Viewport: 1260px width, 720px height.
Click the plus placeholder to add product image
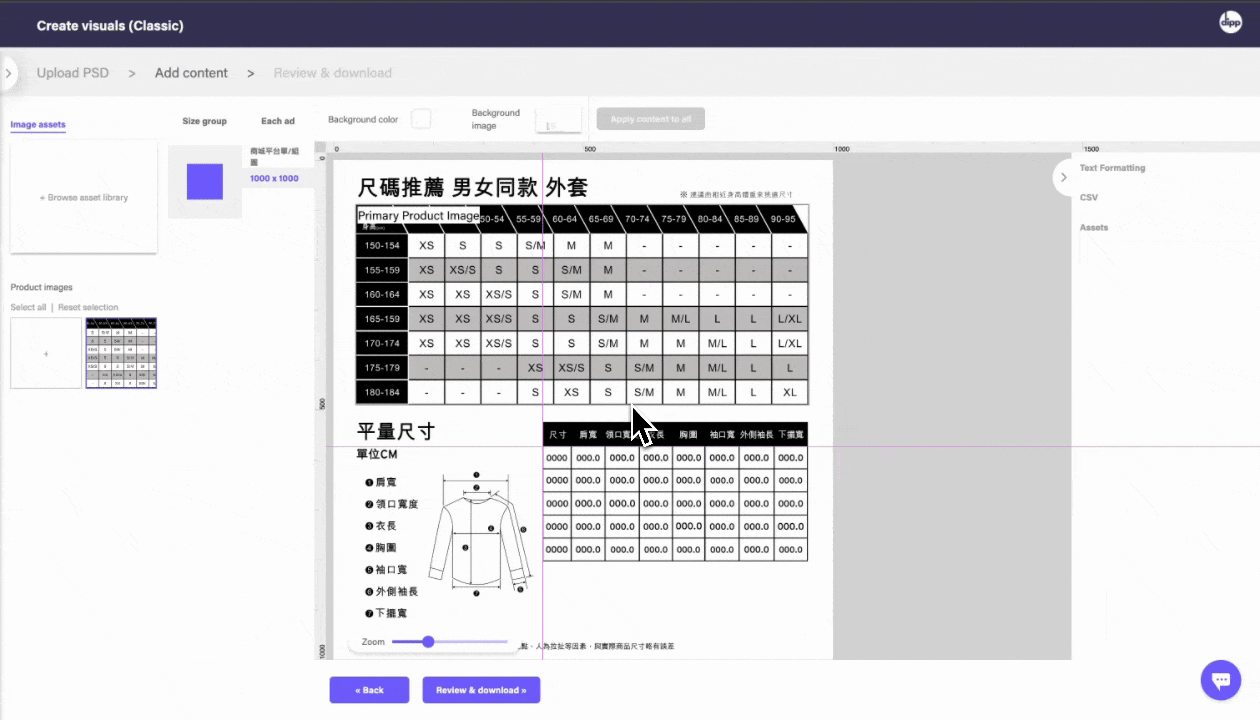tap(44, 352)
